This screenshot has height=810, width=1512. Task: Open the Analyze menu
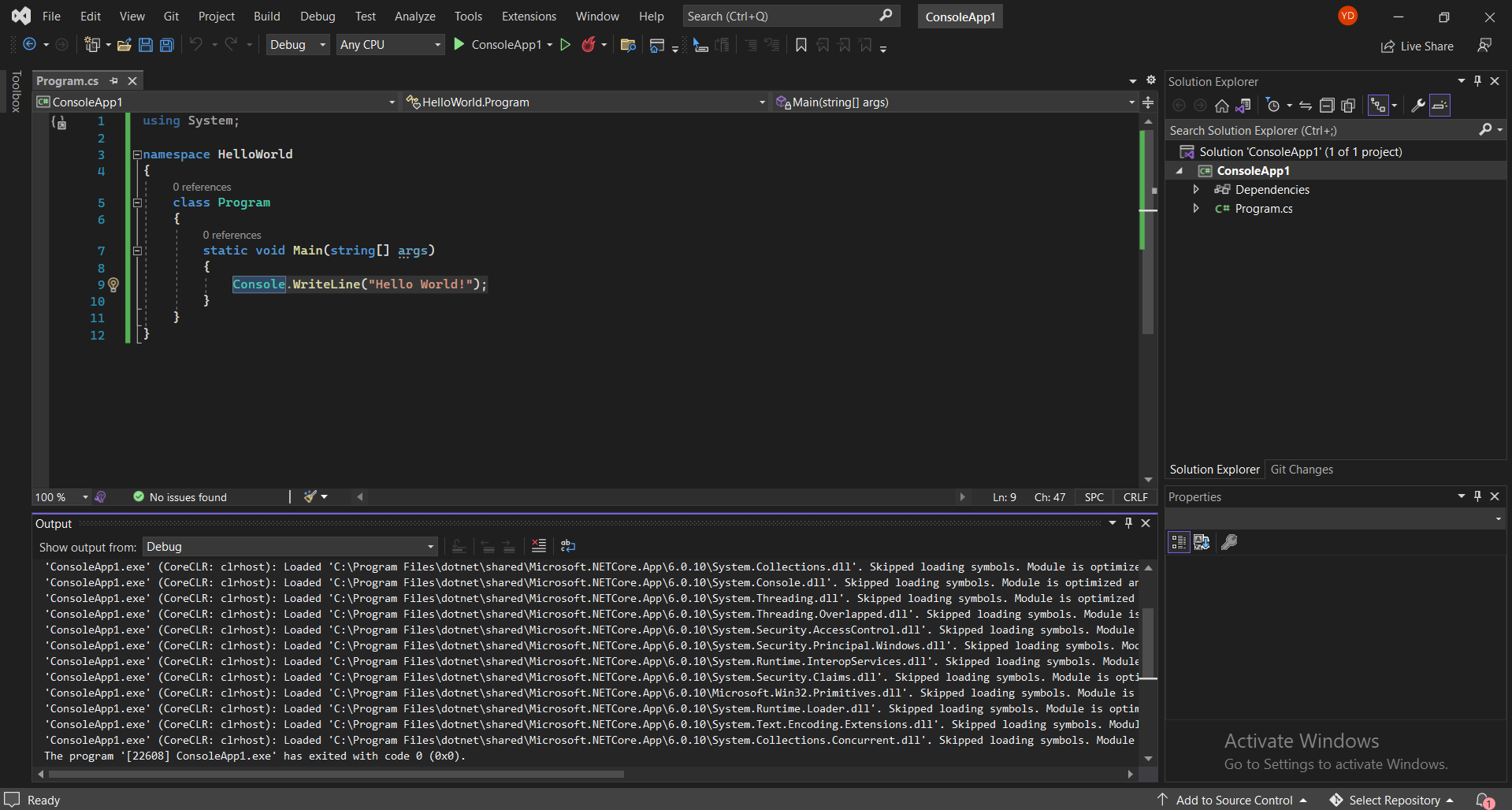pos(415,17)
